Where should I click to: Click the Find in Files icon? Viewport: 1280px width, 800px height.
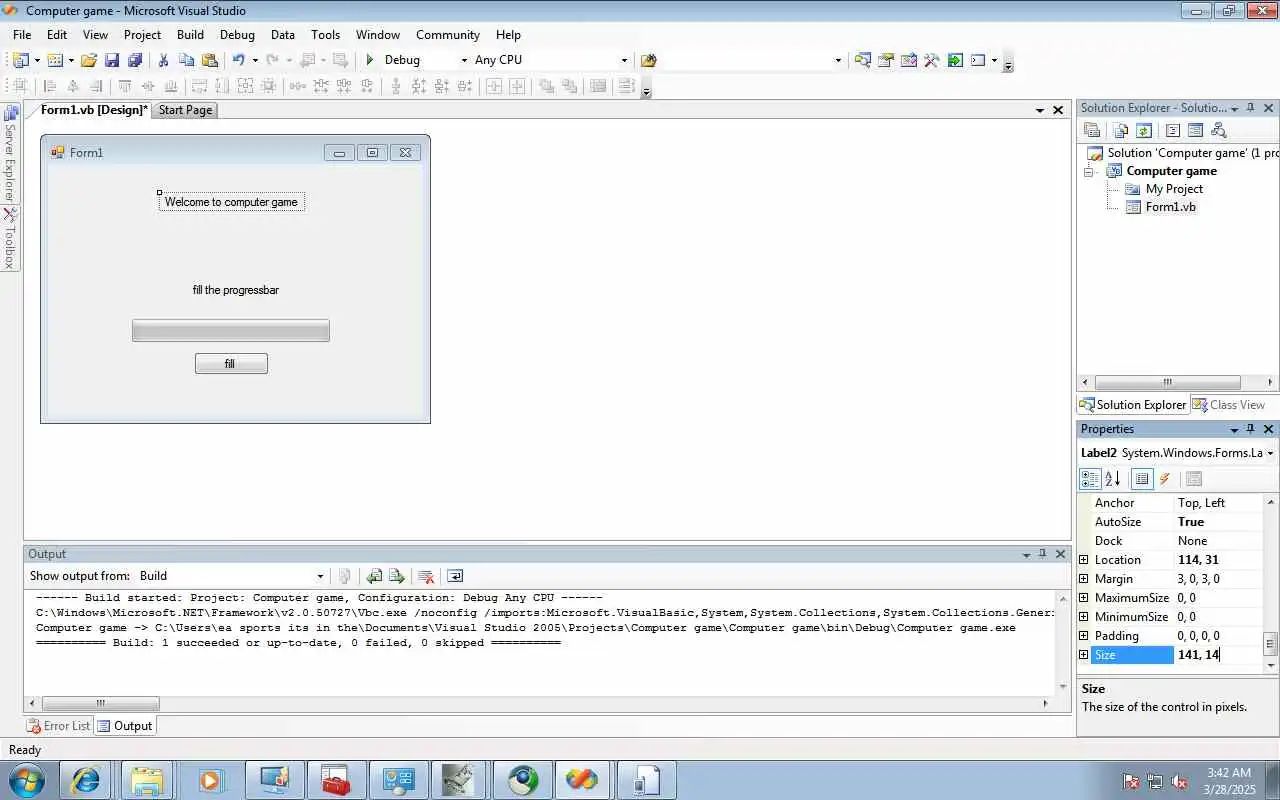[x=648, y=60]
